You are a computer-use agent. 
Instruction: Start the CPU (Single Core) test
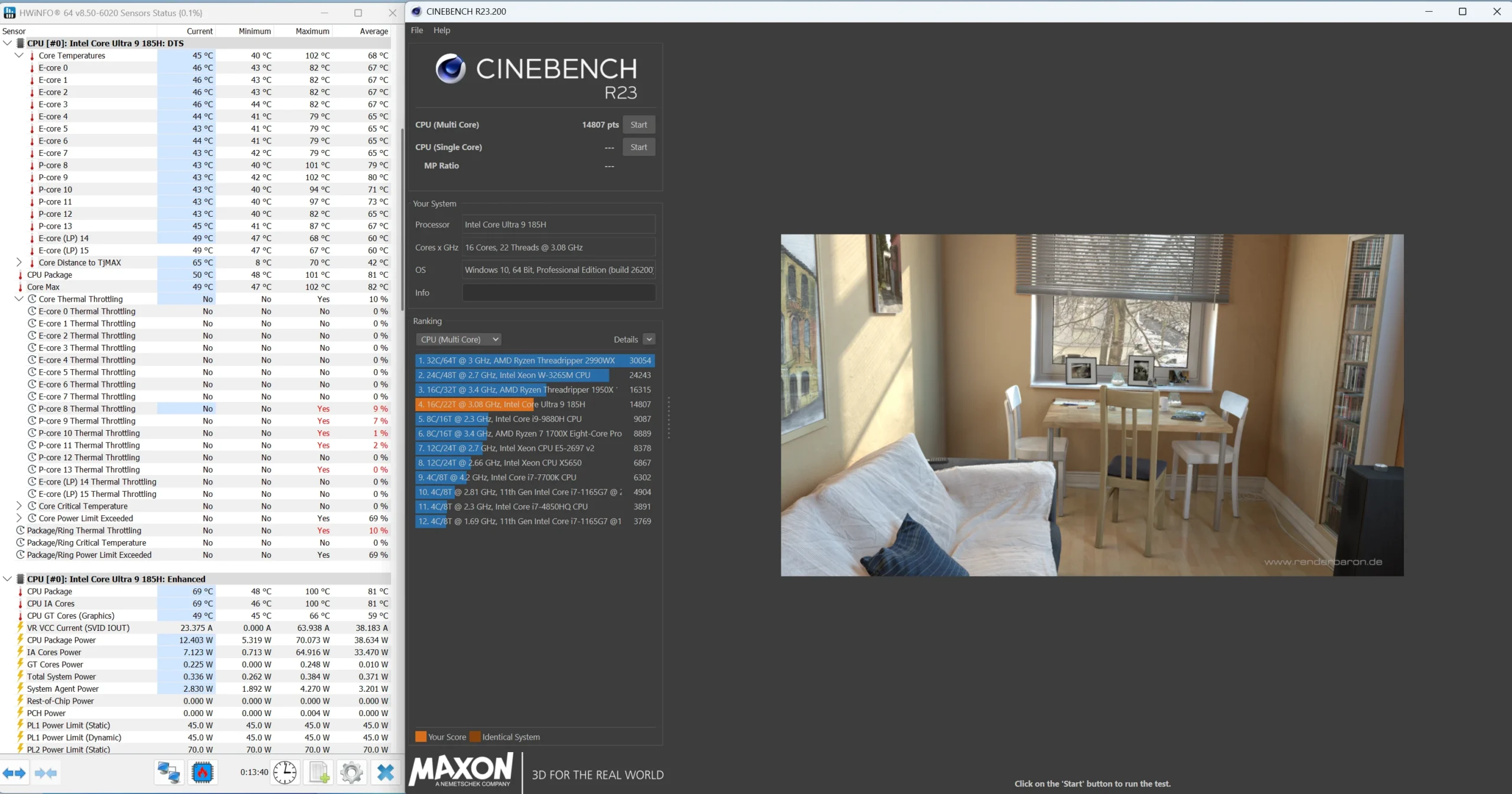click(x=638, y=147)
